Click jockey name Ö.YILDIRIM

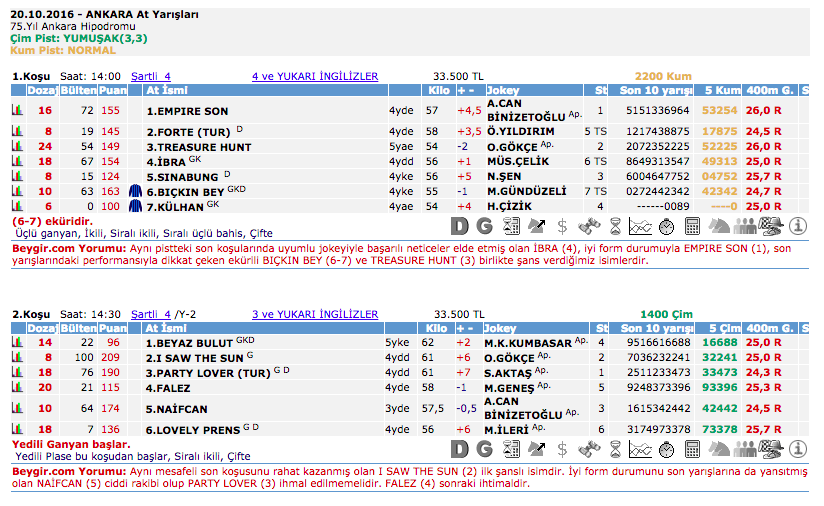520,131
